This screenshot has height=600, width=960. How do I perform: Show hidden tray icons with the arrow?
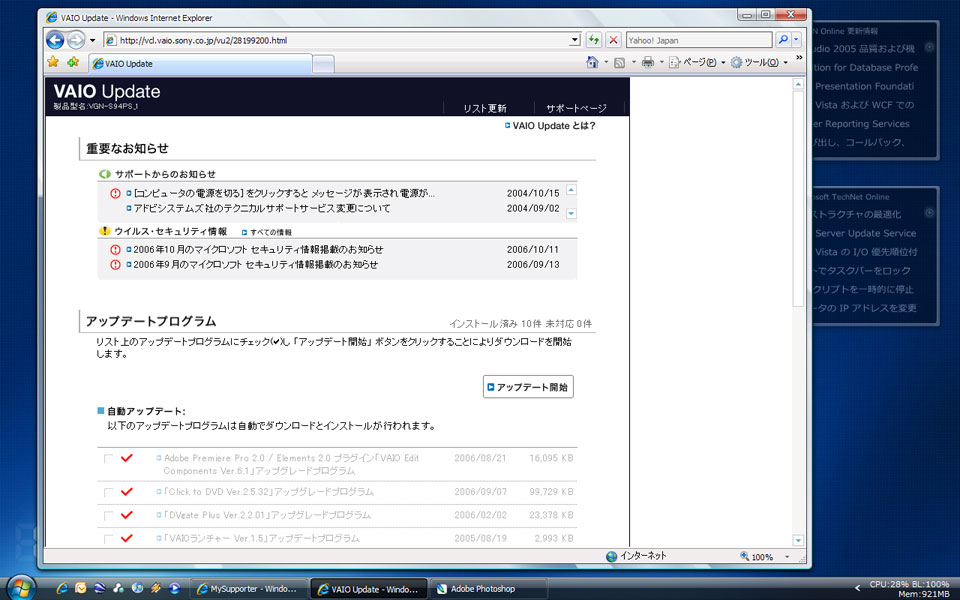pos(857,588)
